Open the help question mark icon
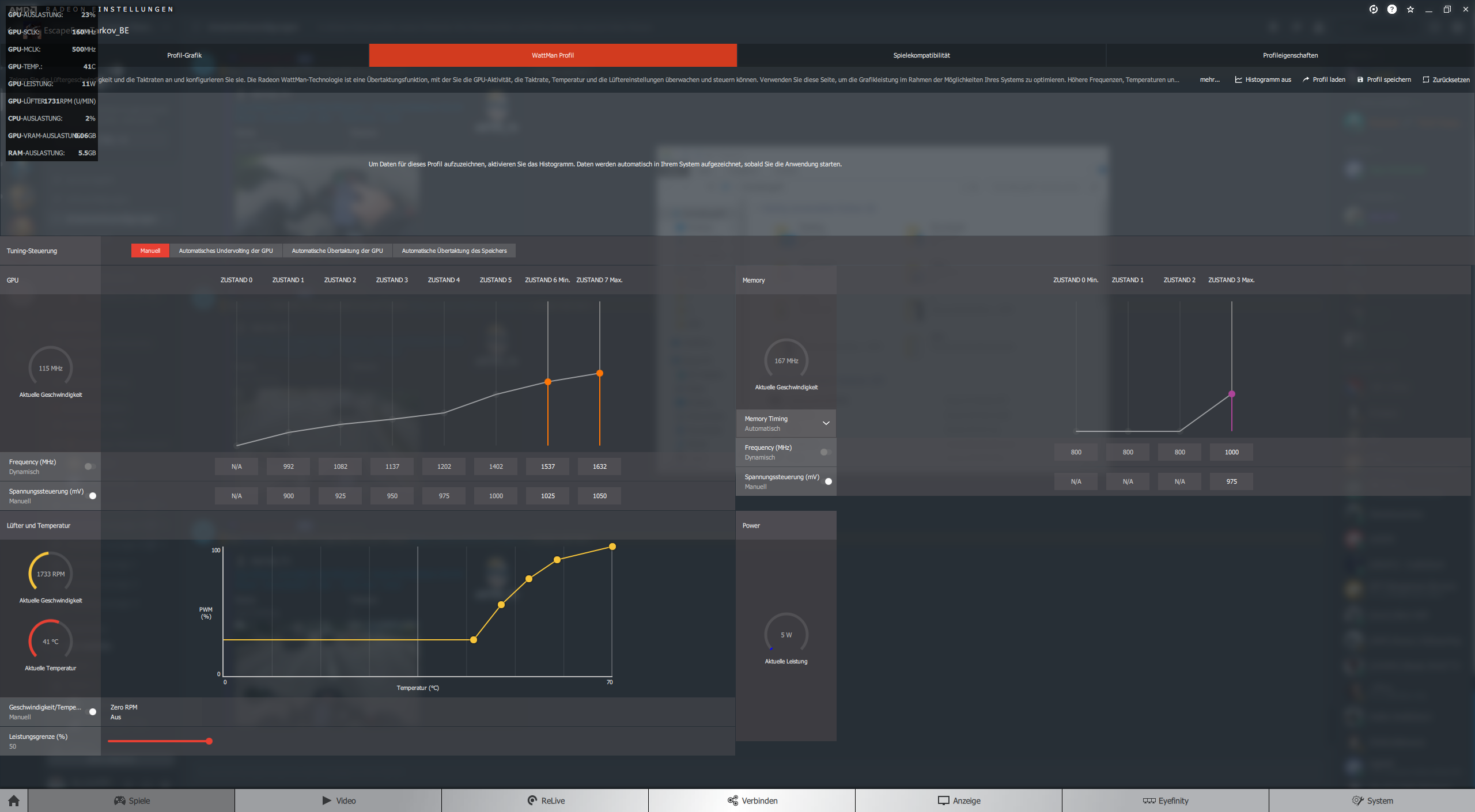 click(x=1392, y=9)
